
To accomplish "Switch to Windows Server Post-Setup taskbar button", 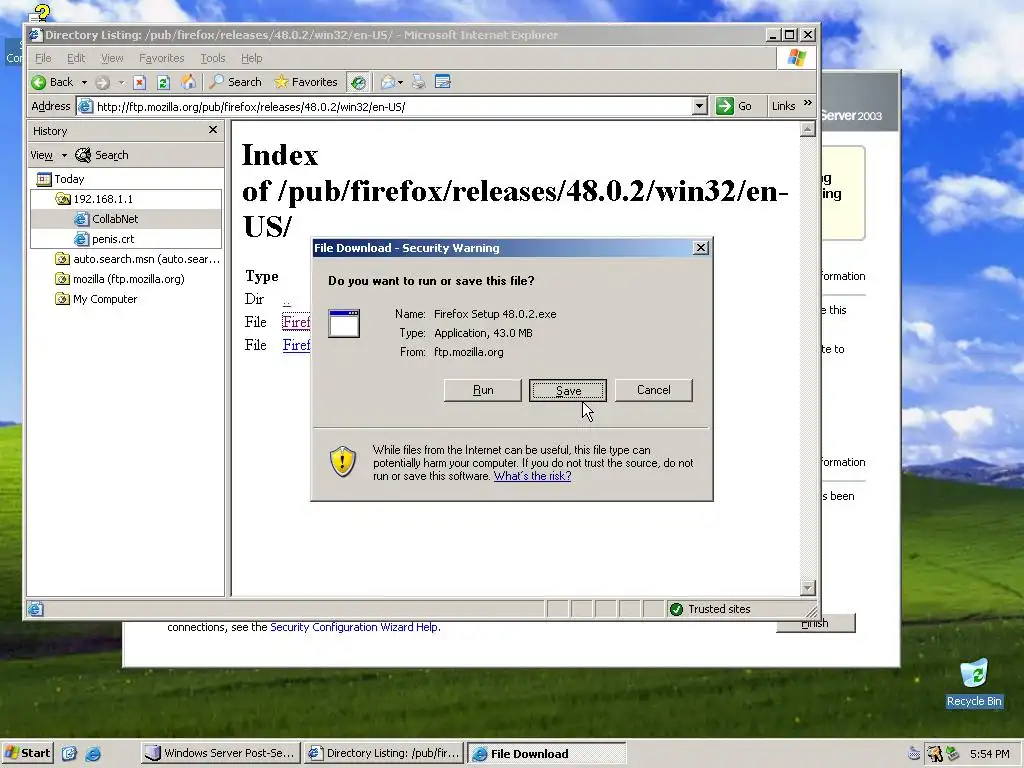I will (x=221, y=753).
